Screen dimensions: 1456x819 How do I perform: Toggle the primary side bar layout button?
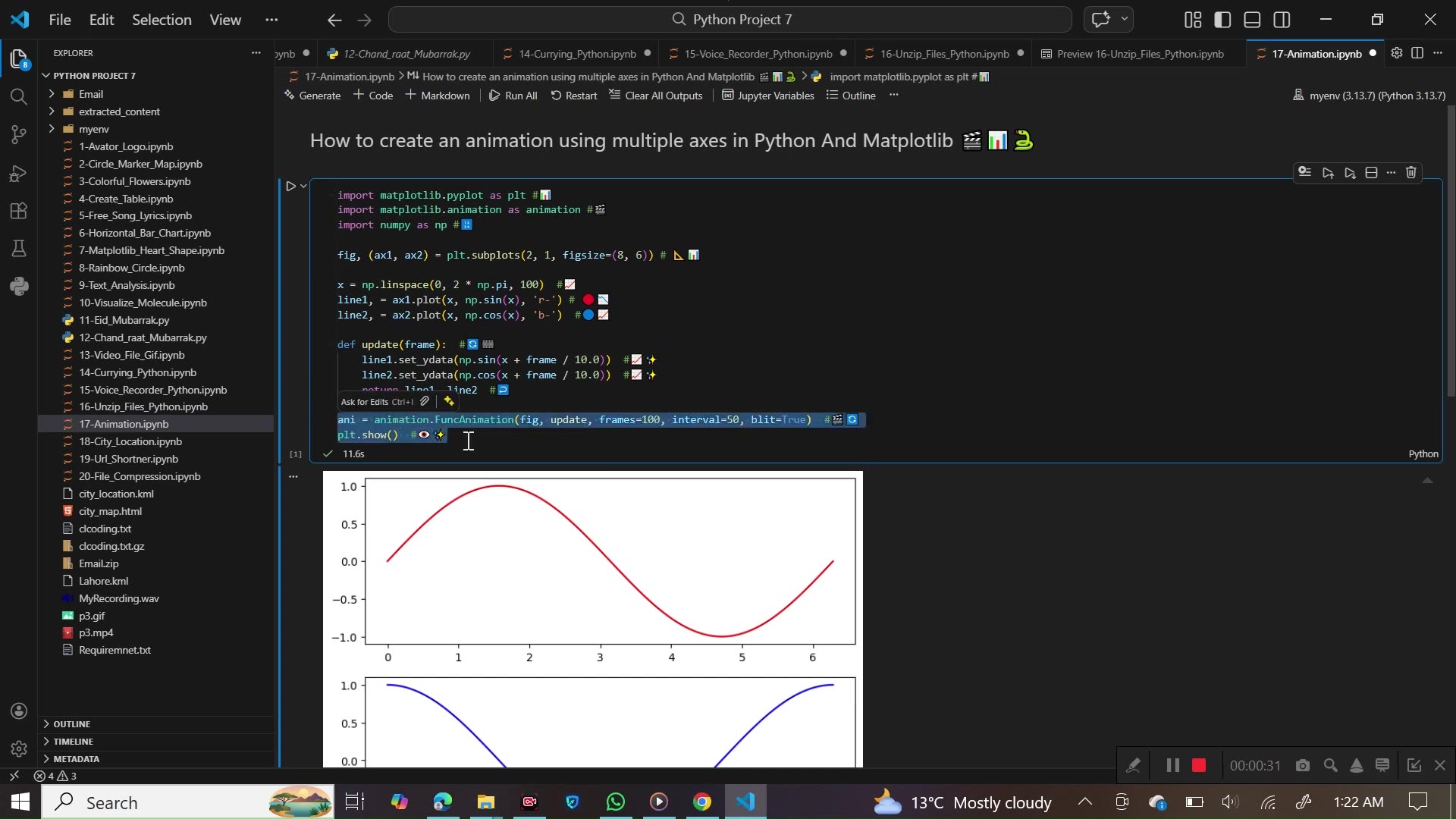(1222, 20)
